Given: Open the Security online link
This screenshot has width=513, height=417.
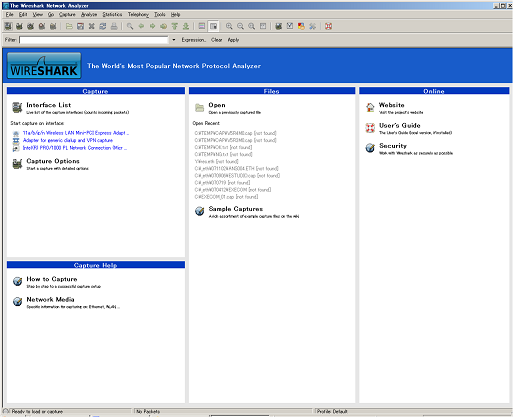Looking at the screenshot, I should tap(393, 146).
